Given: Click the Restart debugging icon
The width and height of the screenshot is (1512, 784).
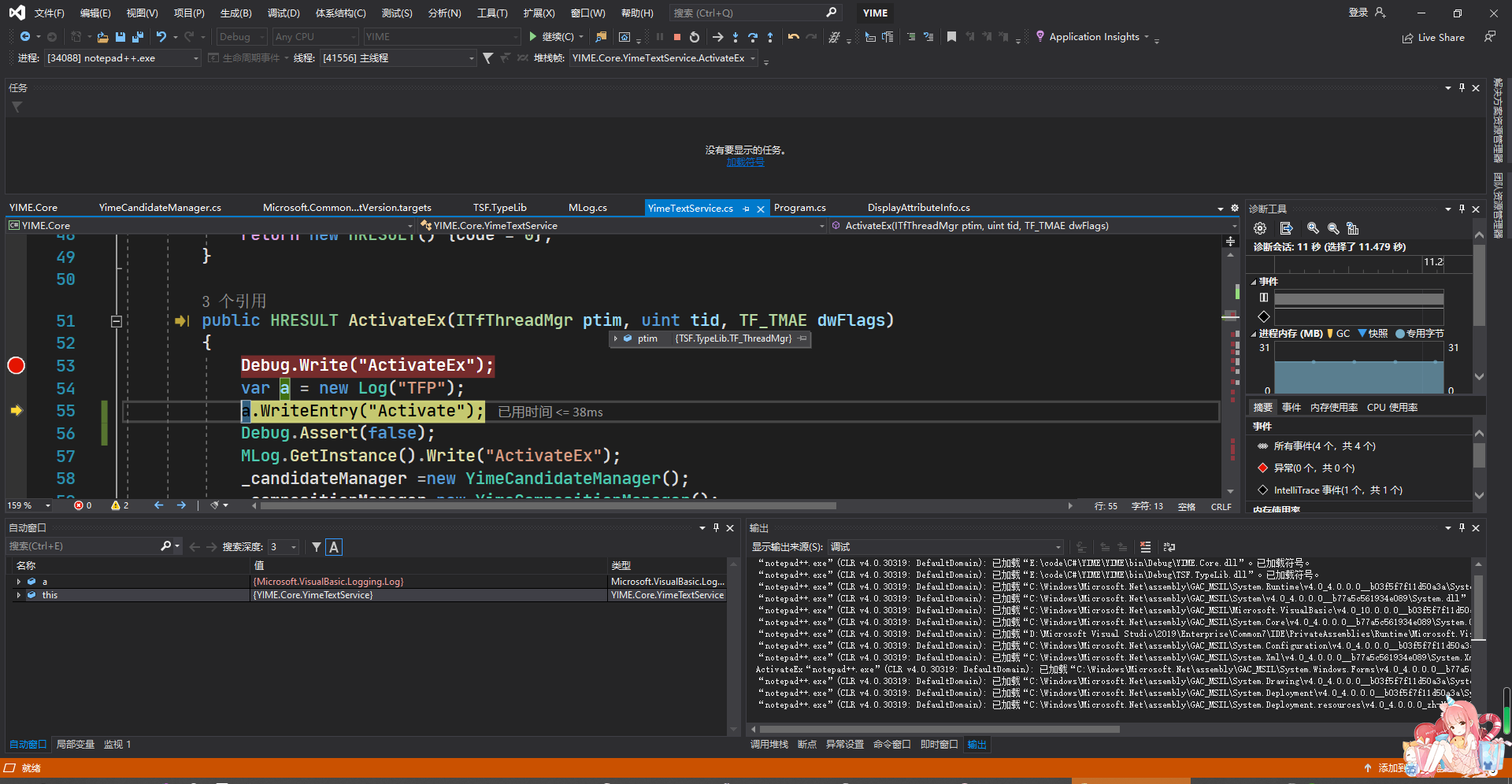Looking at the screenshot, I should click(694, 37).
